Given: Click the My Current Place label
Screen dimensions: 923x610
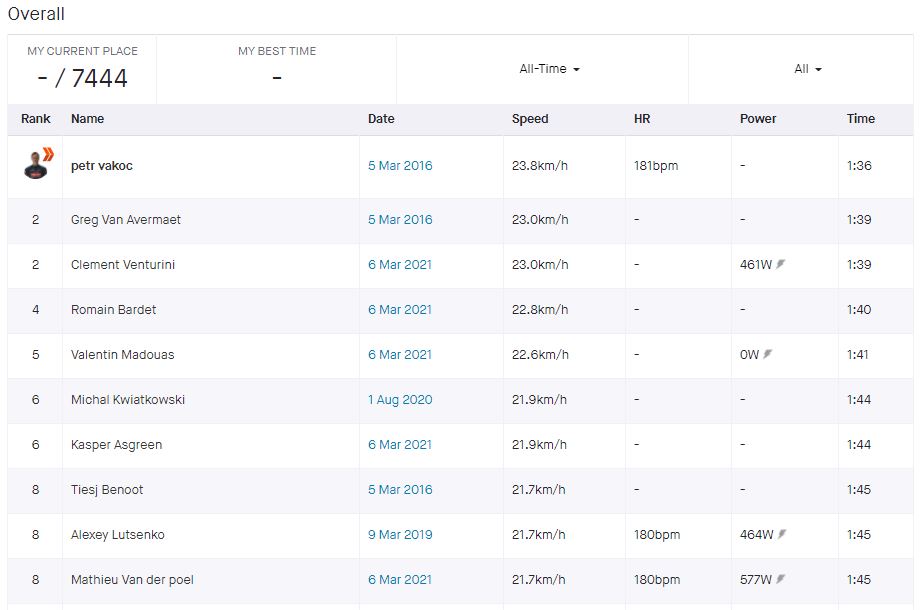Looking at the screenshot, I should [82, 51].
